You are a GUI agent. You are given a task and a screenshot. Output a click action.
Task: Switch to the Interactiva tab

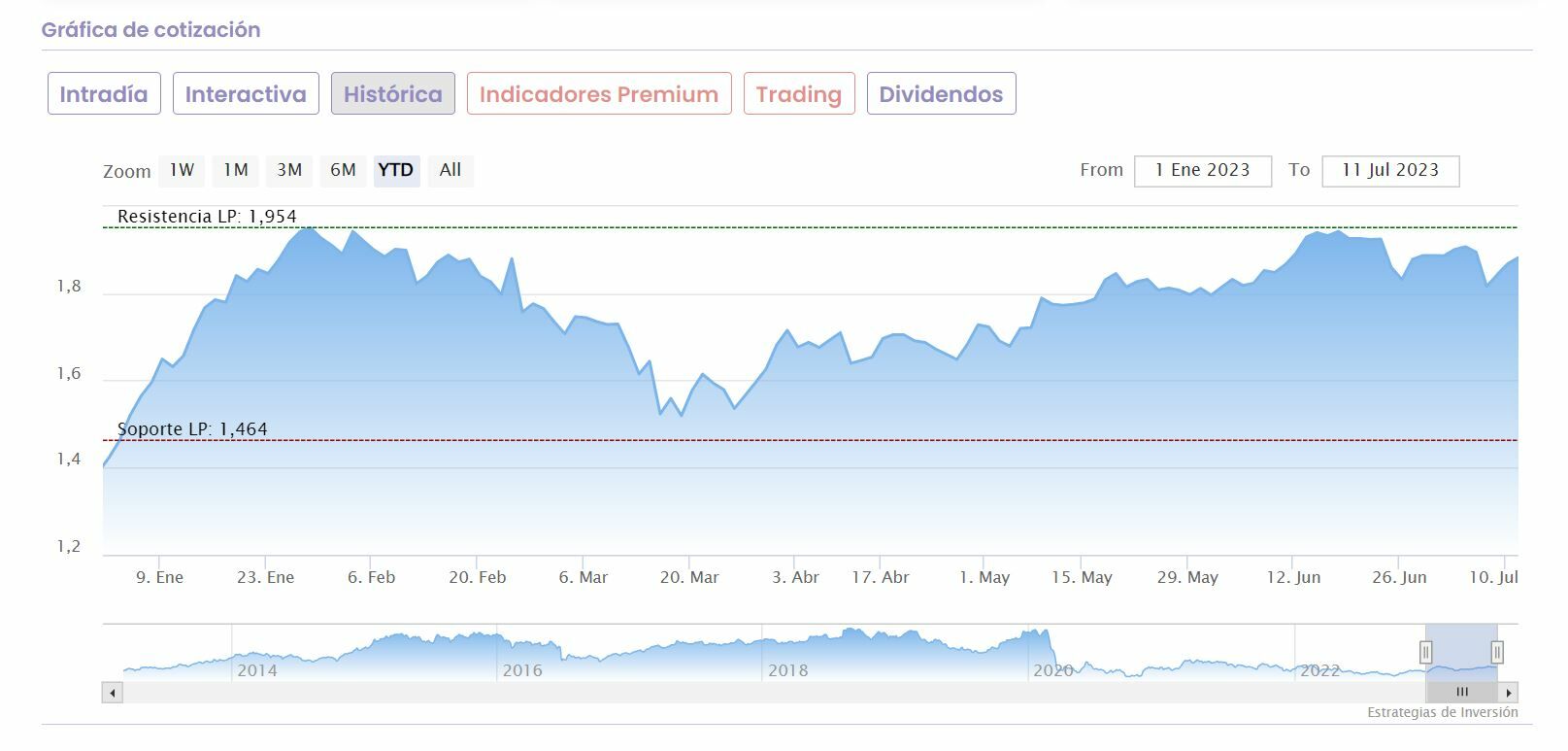point(246,94)
